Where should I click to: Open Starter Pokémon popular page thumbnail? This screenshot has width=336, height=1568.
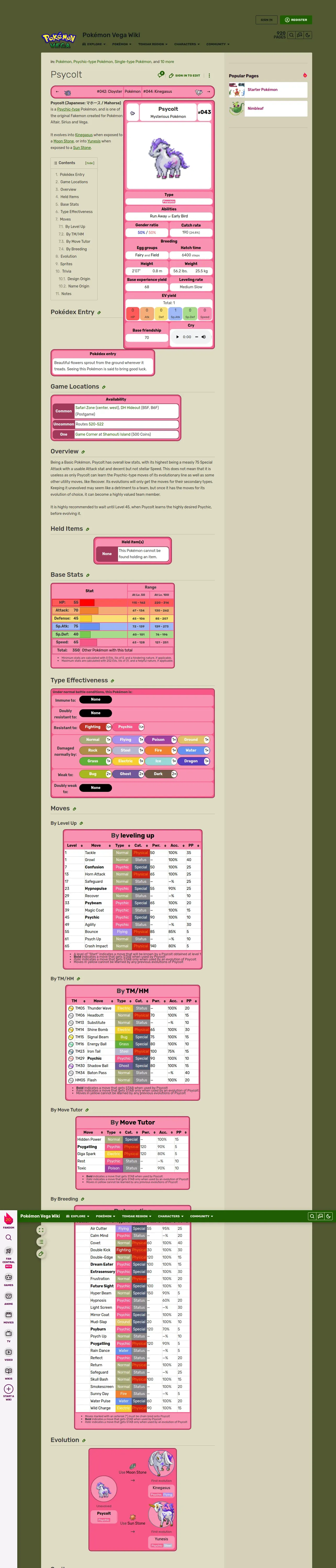coord(237,90)
